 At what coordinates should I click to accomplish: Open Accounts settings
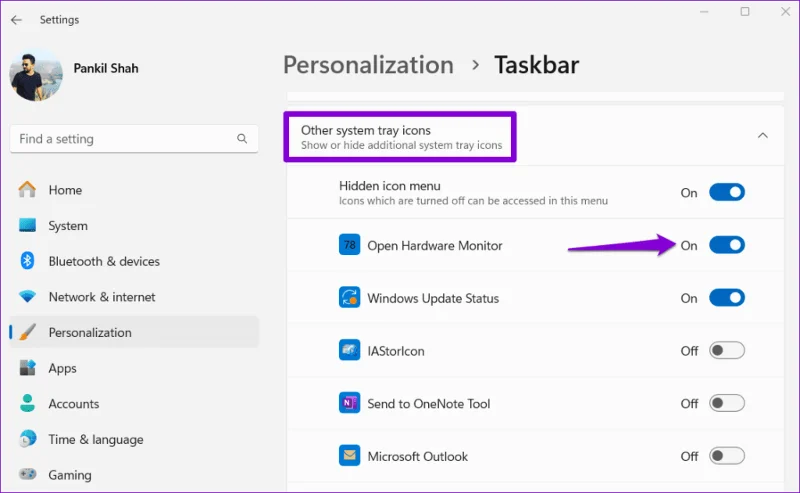click(134, 403)
